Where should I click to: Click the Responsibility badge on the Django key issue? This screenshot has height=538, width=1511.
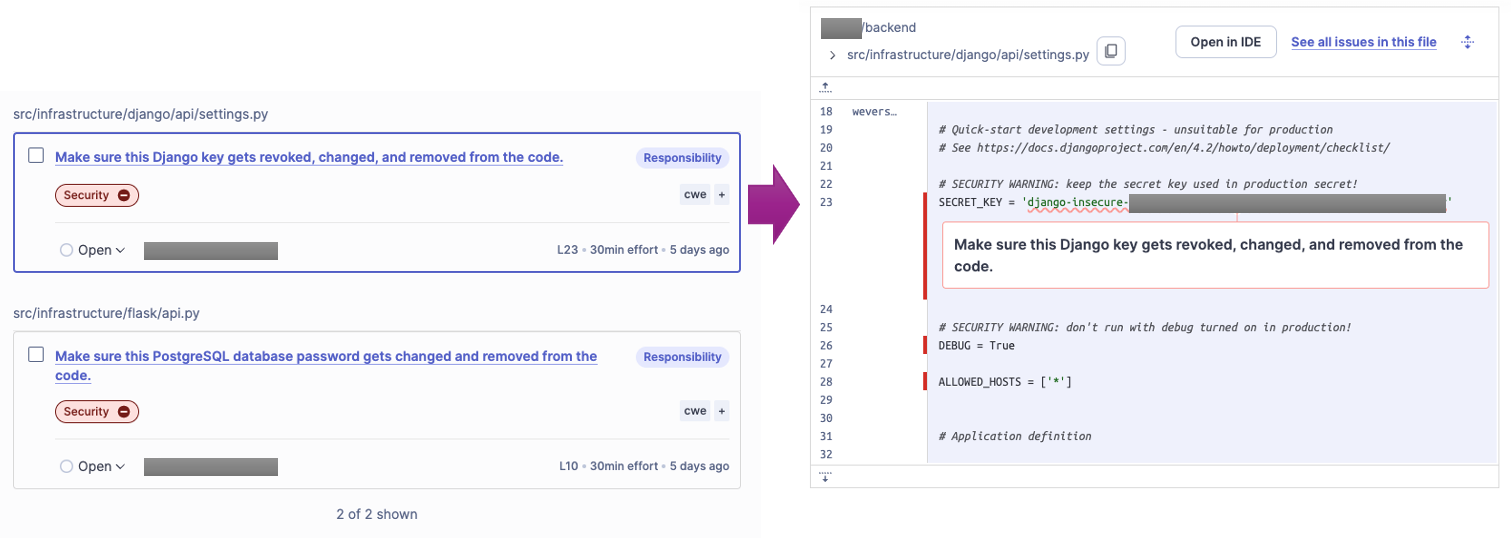click(x=682, y=158)
